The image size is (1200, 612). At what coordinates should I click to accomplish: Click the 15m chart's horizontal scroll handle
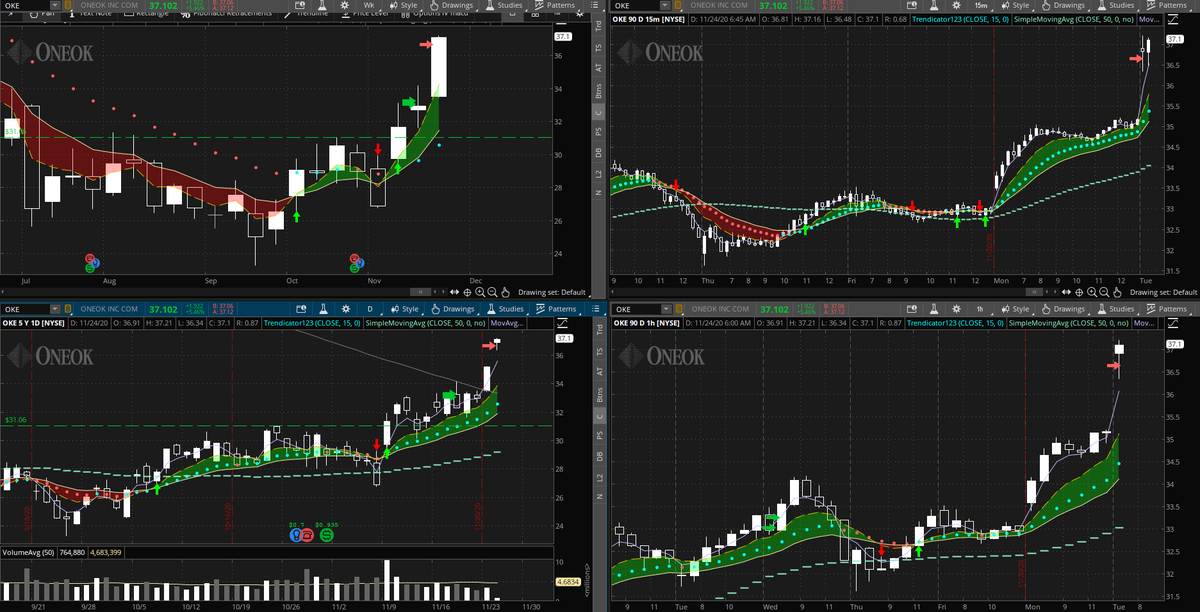(x=1034, y=292)
